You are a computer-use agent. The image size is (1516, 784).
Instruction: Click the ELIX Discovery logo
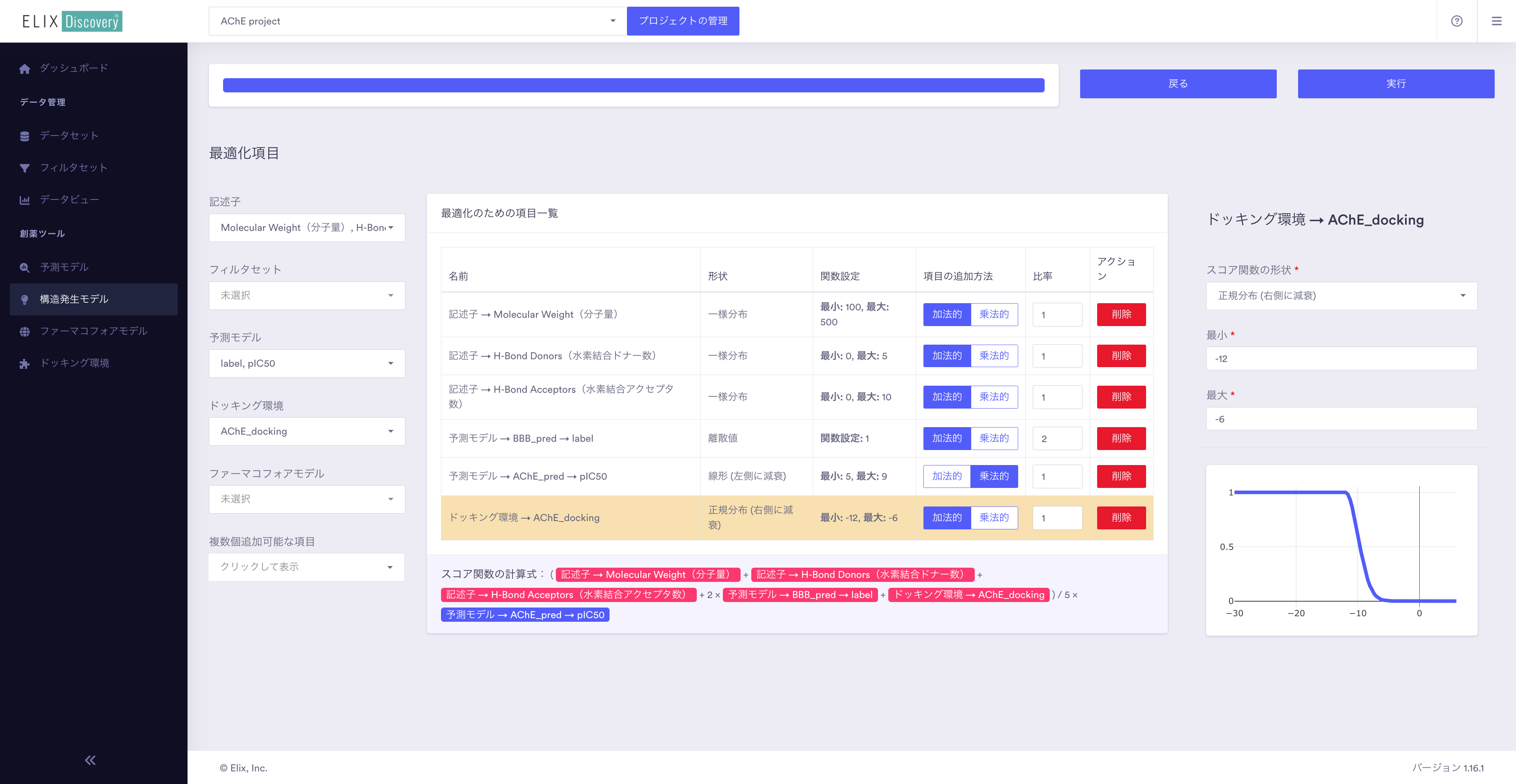pyautogui.click(x=72, y=21)
